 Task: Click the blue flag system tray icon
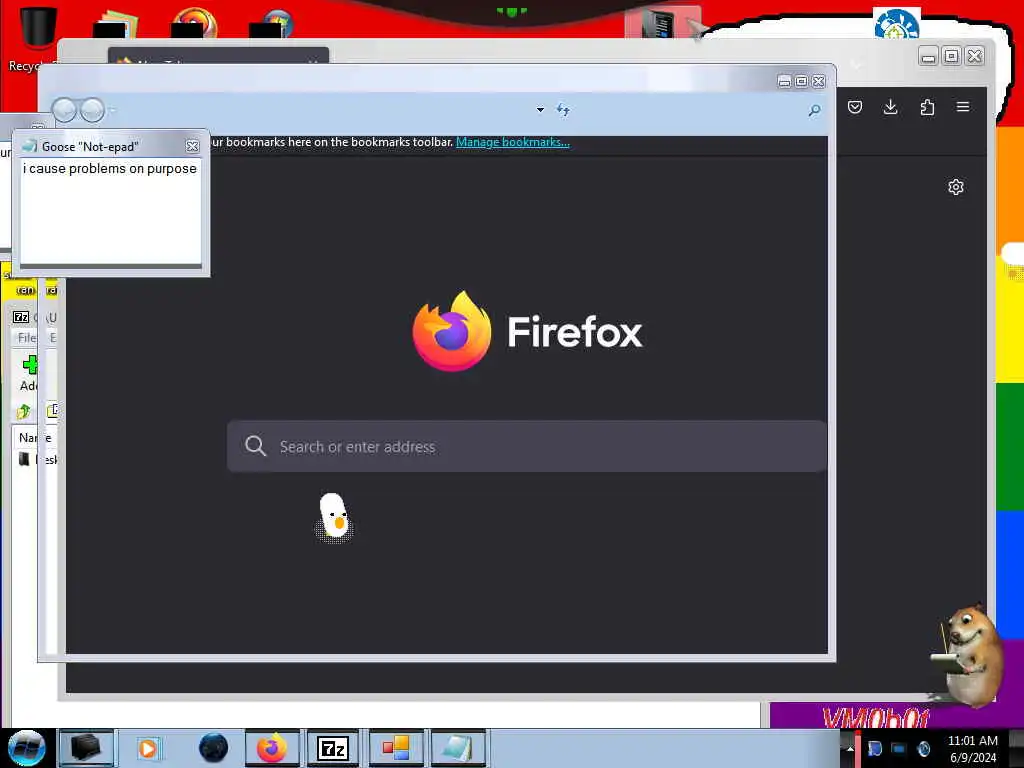(x=874, y=748)
